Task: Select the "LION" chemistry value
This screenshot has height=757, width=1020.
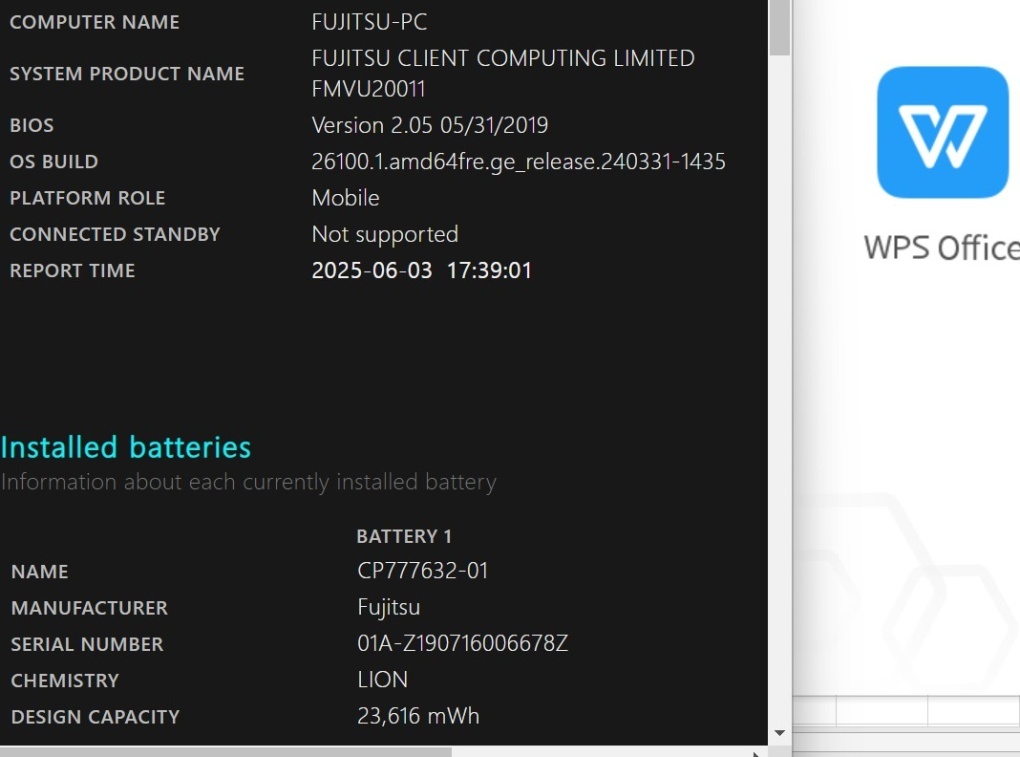Action: 382,680
